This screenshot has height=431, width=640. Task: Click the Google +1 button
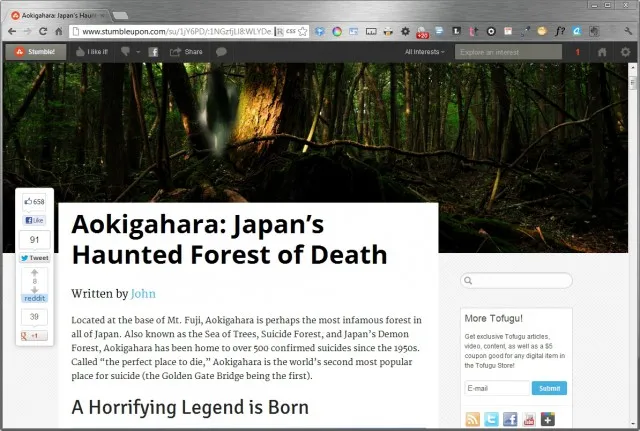tap(34, 336)
